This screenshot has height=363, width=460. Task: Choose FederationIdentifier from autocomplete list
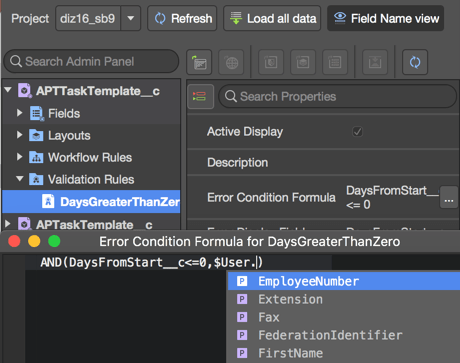click(x=344, y=335)
